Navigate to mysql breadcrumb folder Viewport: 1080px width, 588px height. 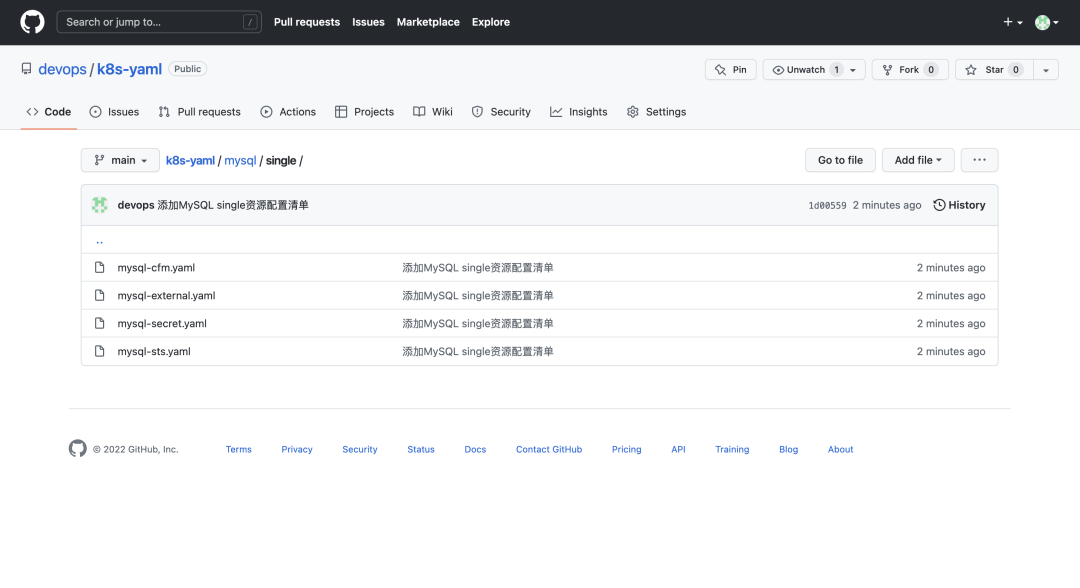(240, 160)
